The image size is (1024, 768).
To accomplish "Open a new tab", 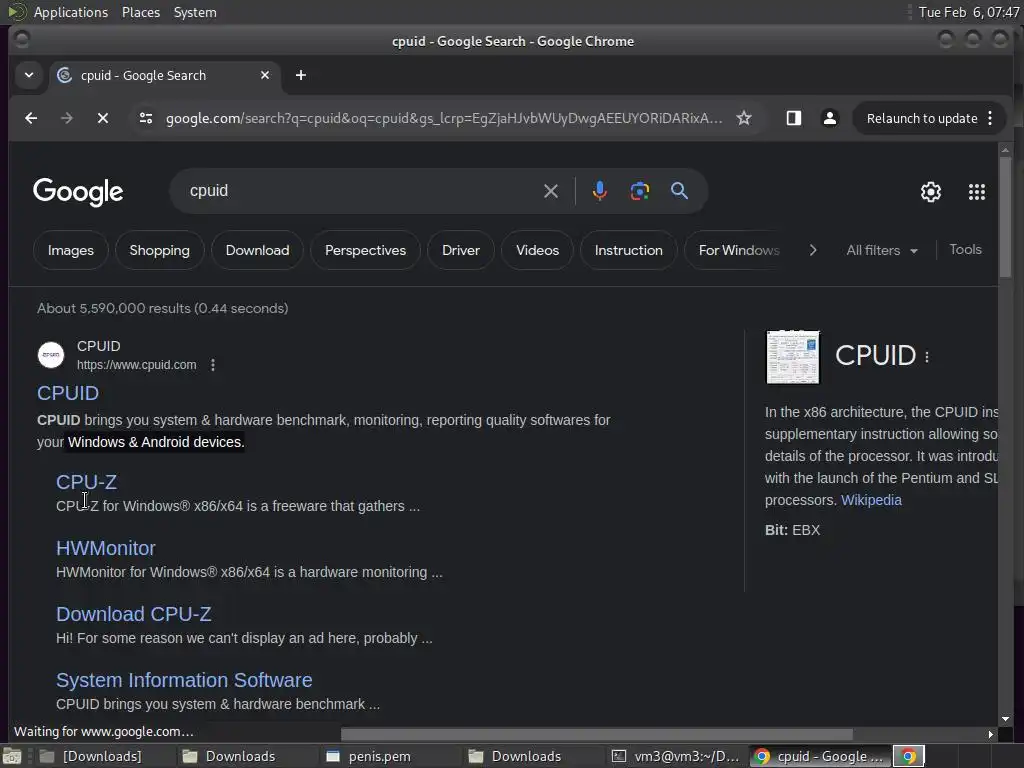I will click(300, 75).
